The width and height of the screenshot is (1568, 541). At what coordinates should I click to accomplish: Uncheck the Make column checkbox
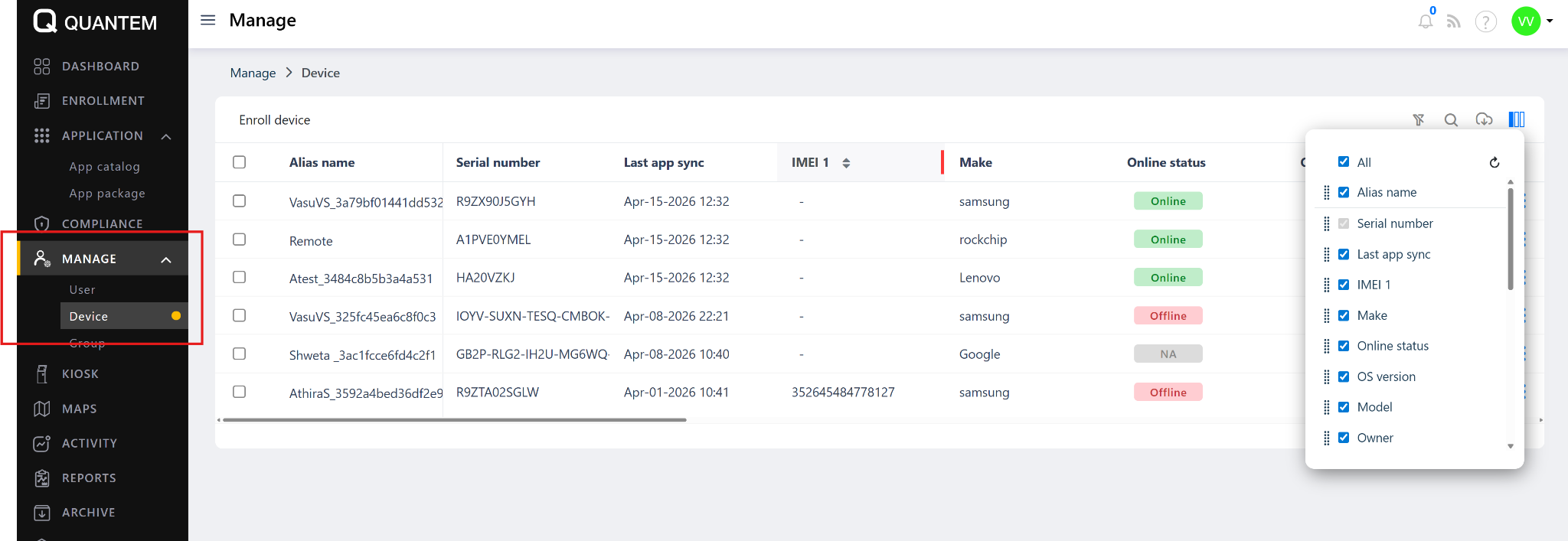1344,315
